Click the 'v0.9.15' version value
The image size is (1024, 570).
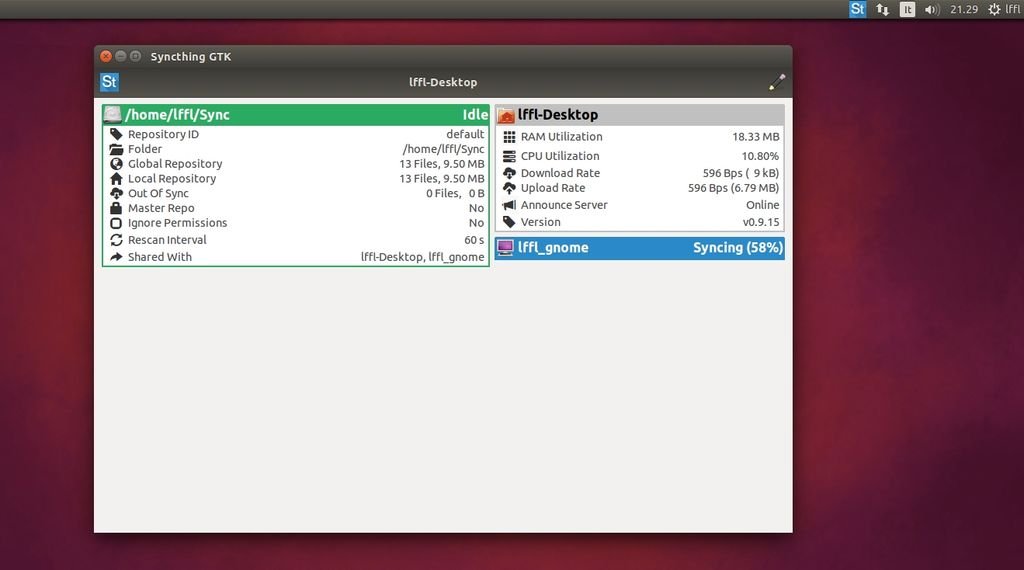[x=761, y=222]
